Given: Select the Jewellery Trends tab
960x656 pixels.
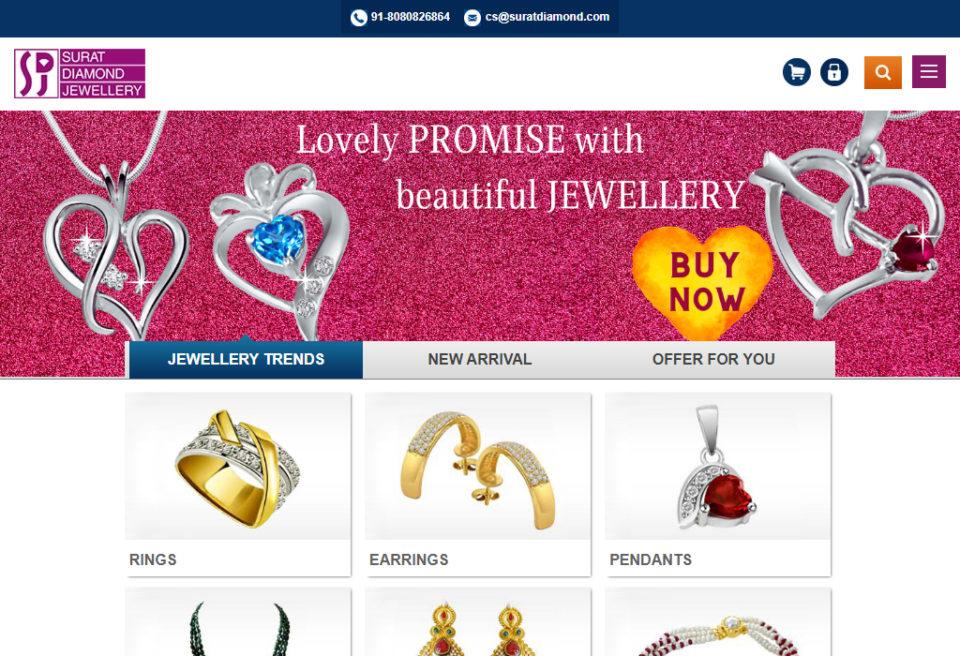Looking at the screenshot, I should 246,360.
